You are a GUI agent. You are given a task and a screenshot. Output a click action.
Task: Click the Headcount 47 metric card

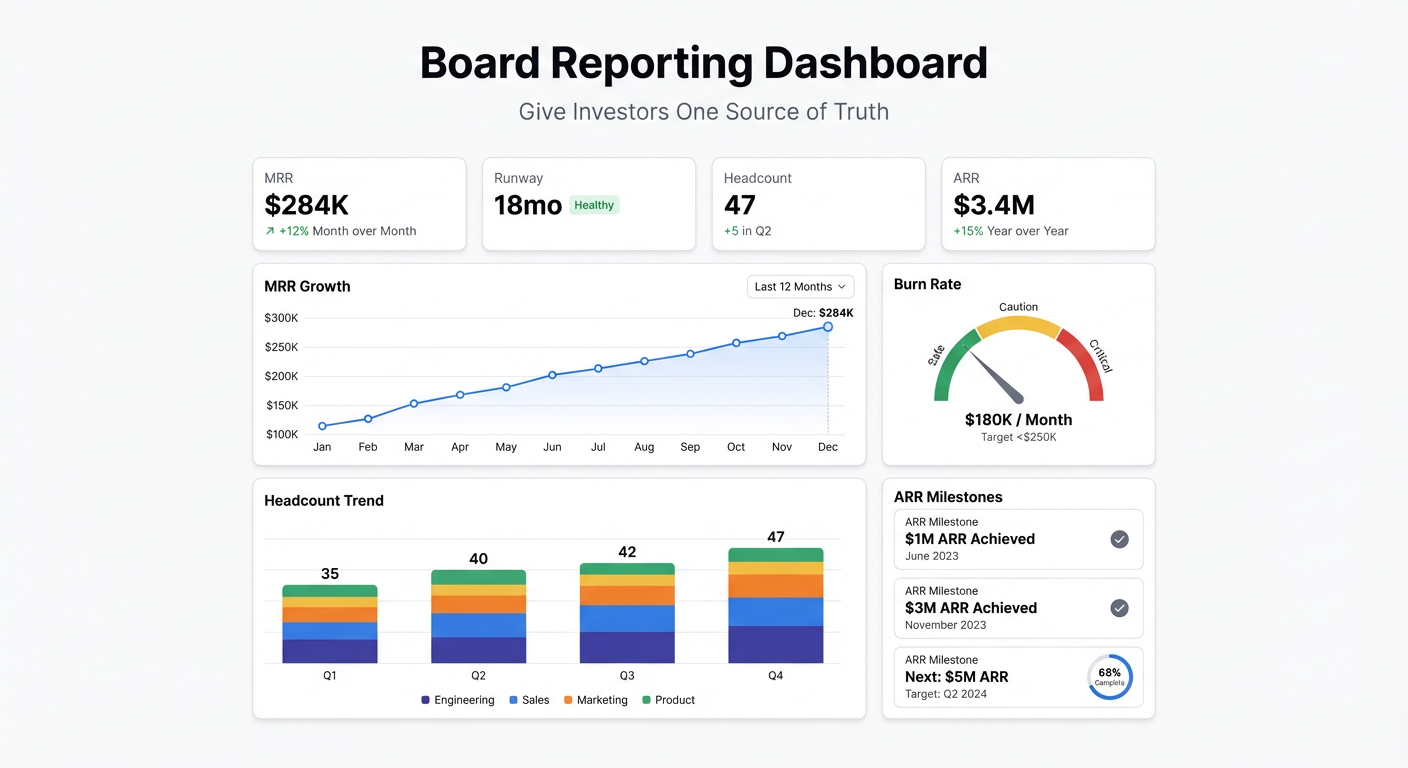point(818,203)
